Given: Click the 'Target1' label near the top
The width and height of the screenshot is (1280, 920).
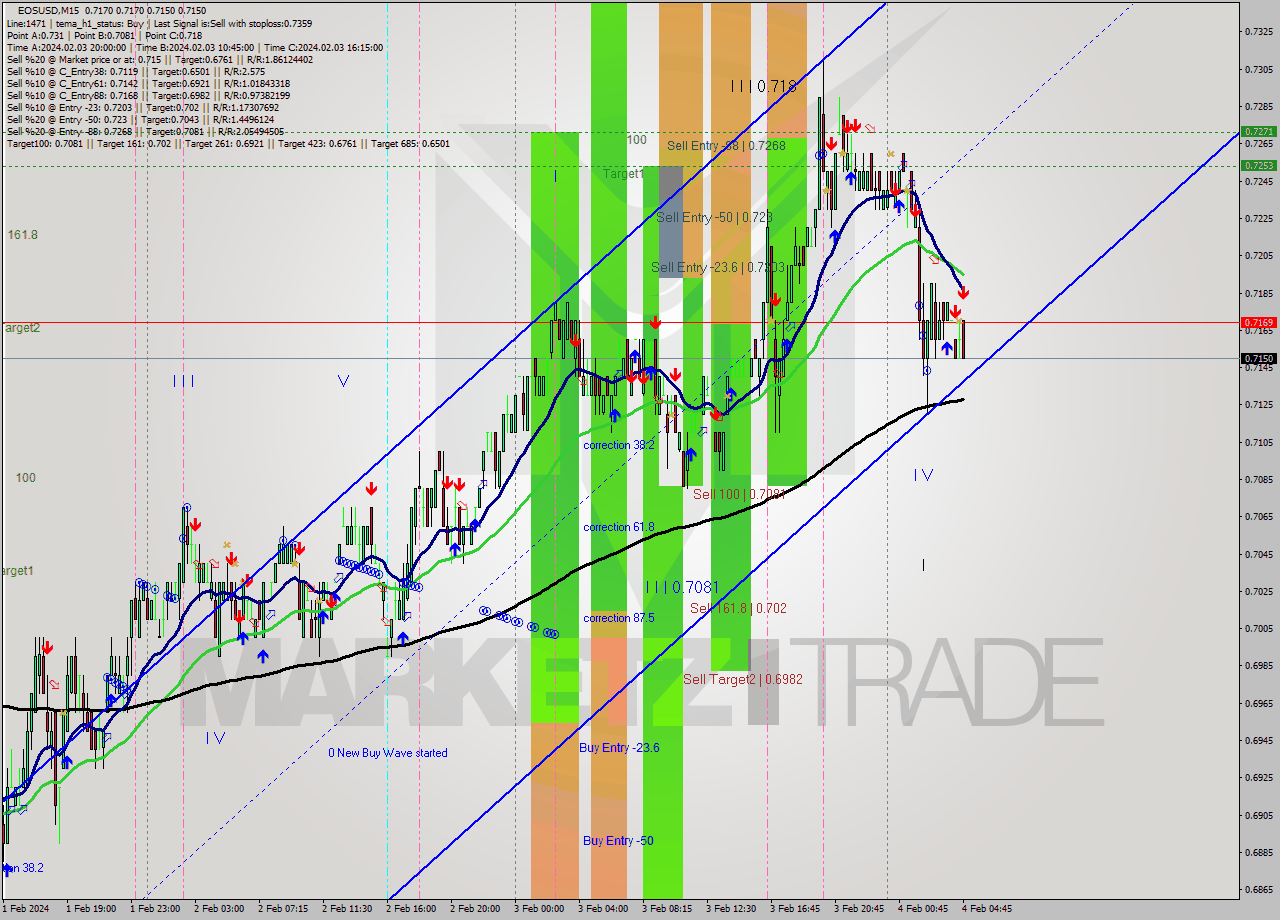Looking at the screenshot, I should (x=623, y=173).
